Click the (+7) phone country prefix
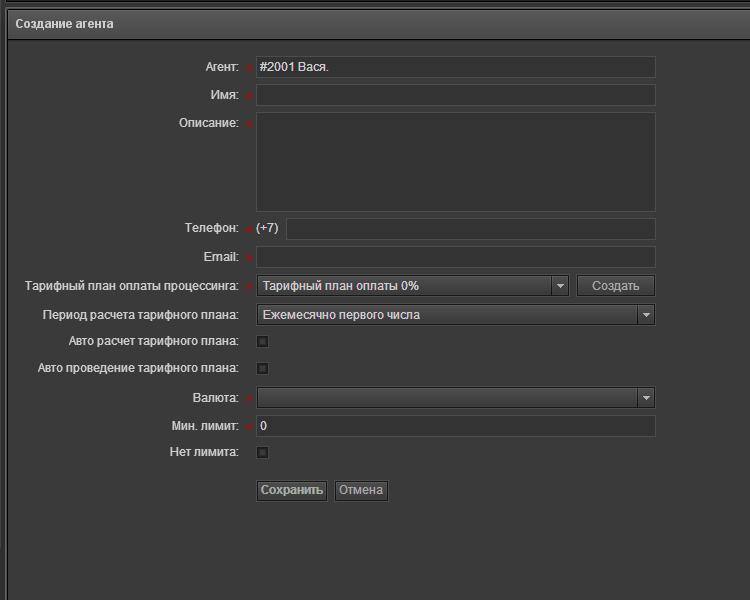Viewport: 750px width, 600px height. pos(267,228)
